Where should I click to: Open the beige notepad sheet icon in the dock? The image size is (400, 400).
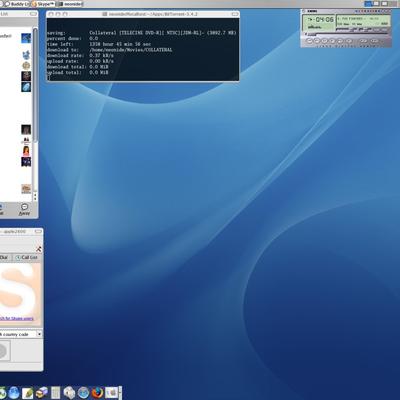pos(55,393)
